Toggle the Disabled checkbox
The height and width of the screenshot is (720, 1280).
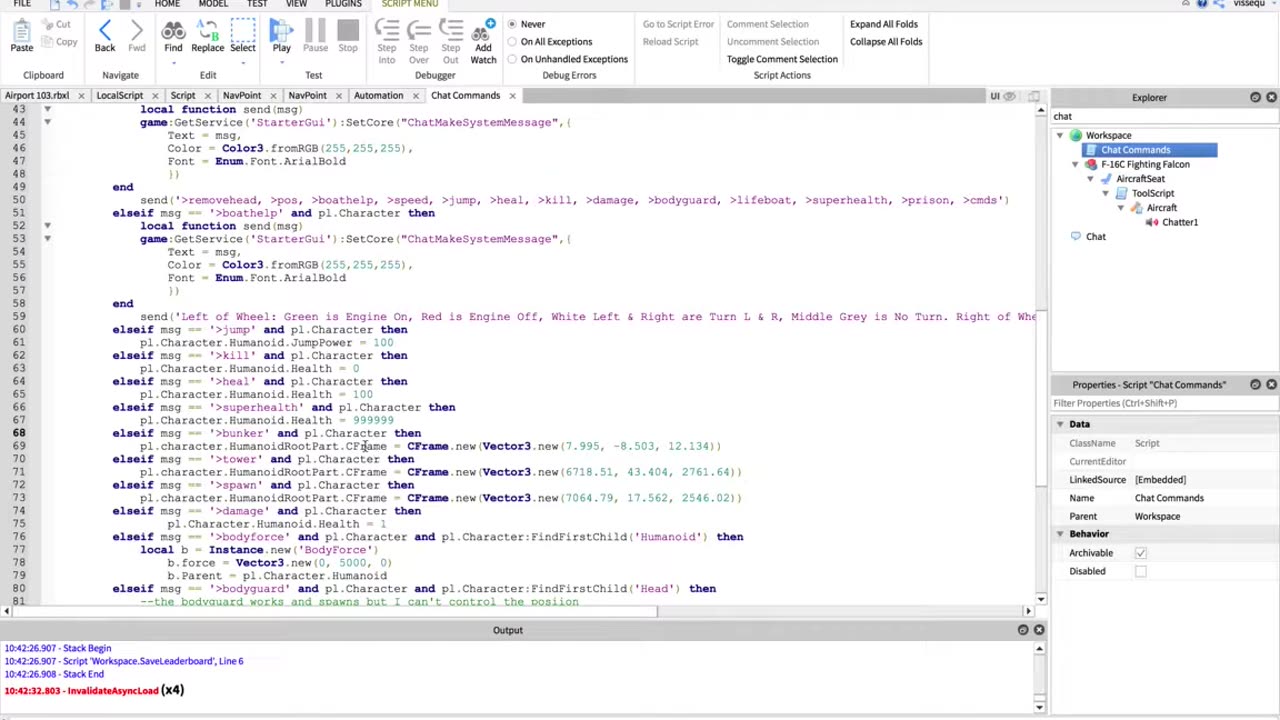(1140, 571)
